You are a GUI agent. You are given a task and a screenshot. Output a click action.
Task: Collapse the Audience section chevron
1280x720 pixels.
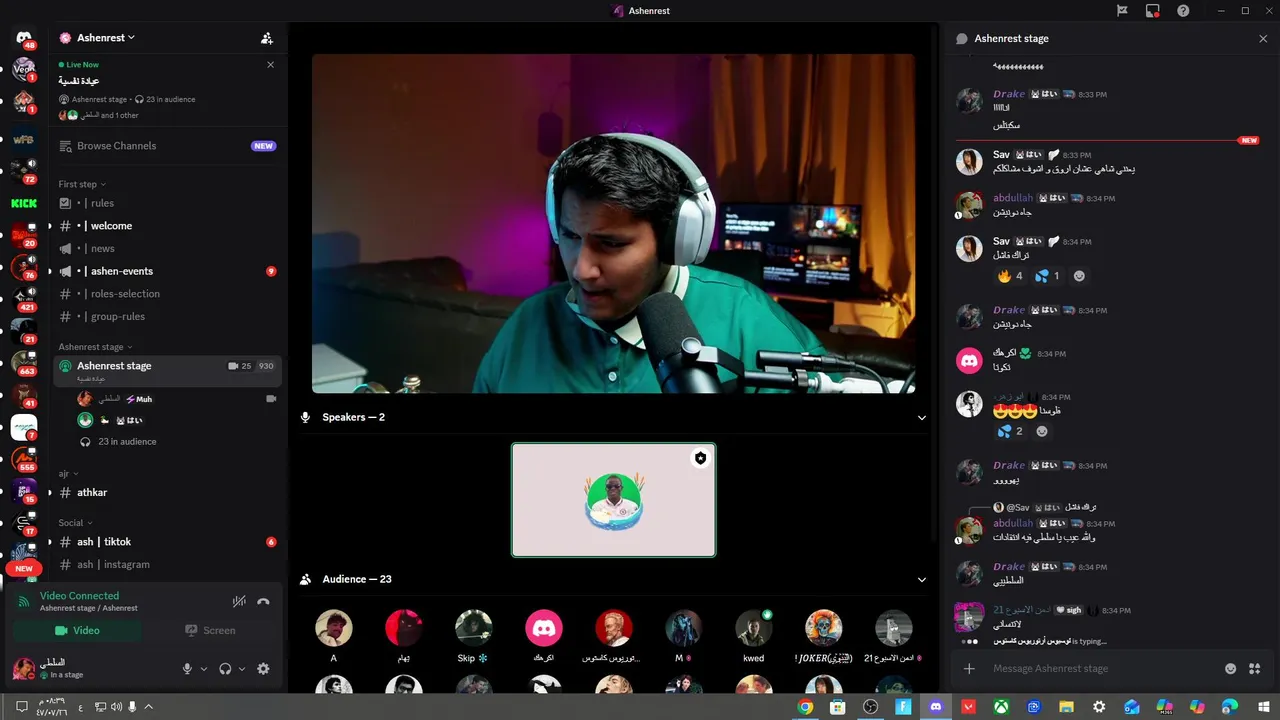922,580
